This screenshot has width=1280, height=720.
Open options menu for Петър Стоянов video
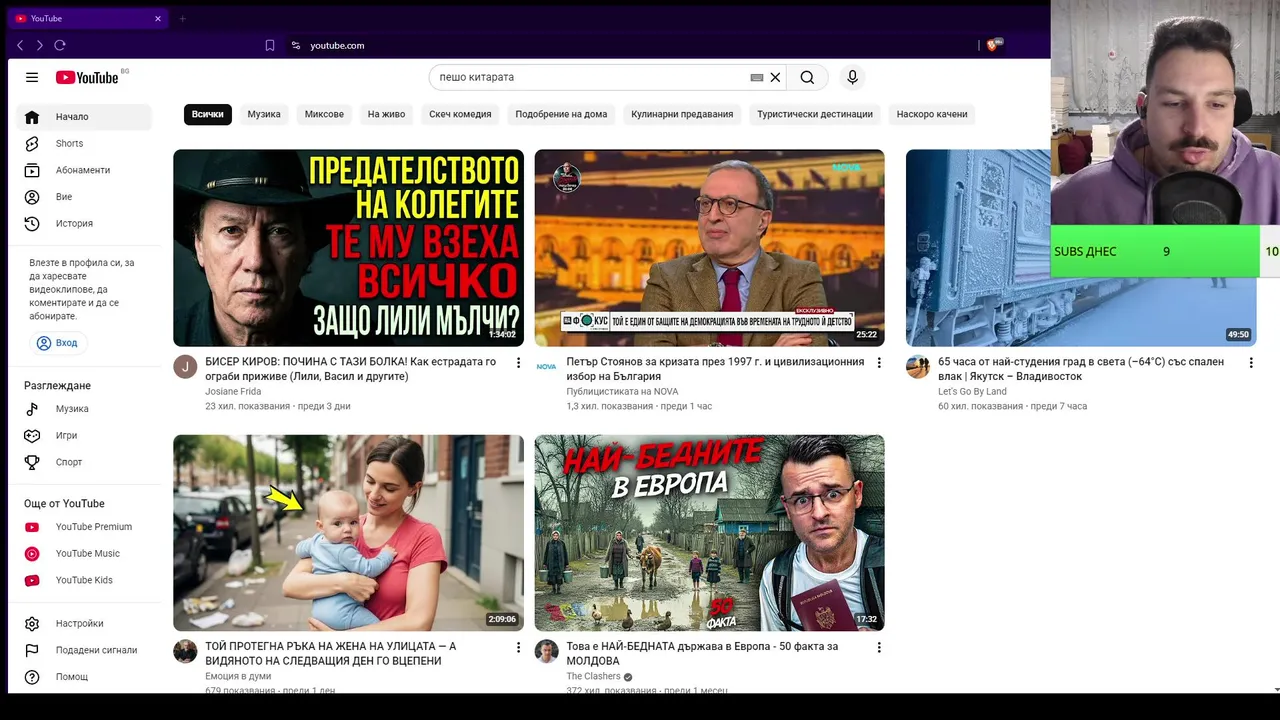pos(879,363)
